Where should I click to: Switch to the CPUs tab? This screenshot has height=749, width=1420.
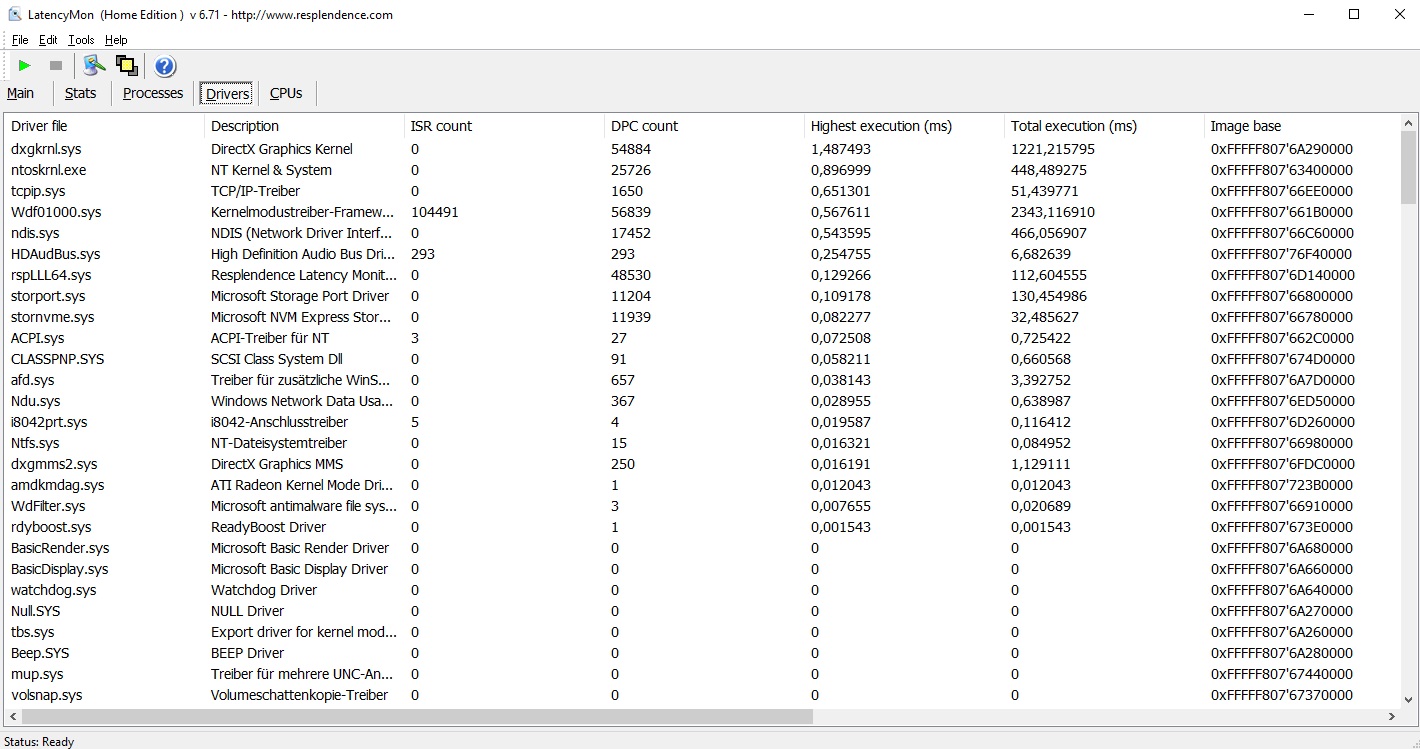pos(286,93)
